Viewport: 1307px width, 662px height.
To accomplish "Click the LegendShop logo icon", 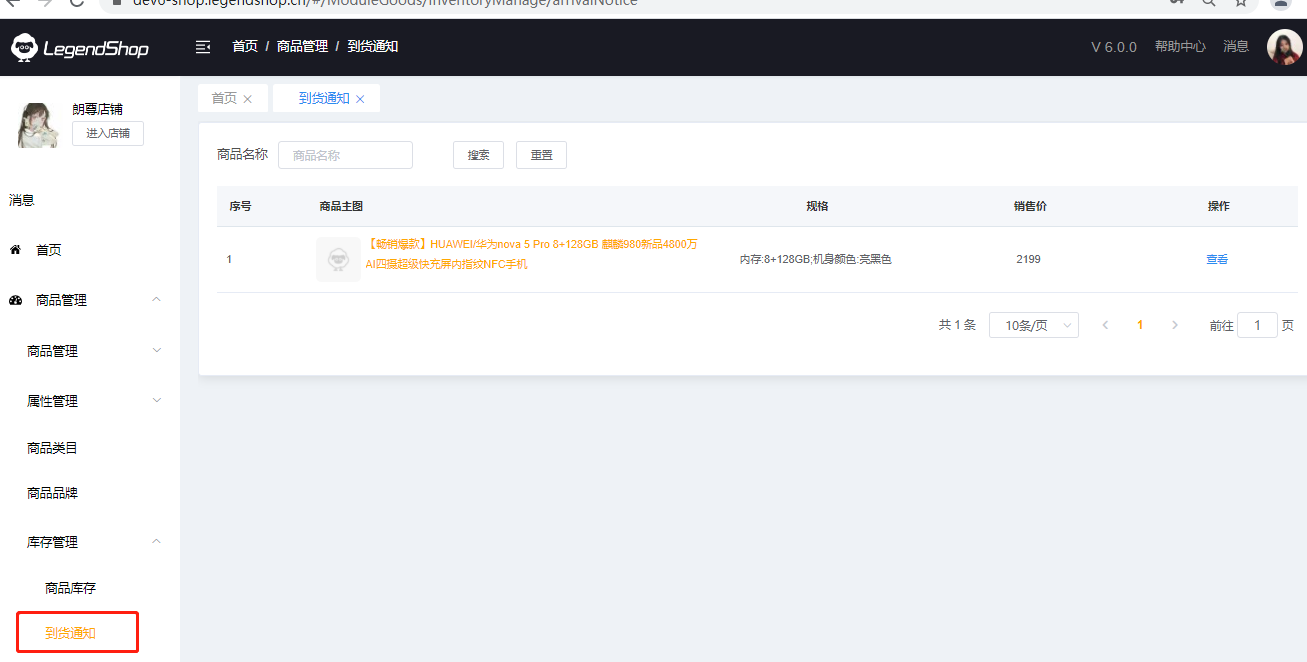I will click(x=23, y=47).
